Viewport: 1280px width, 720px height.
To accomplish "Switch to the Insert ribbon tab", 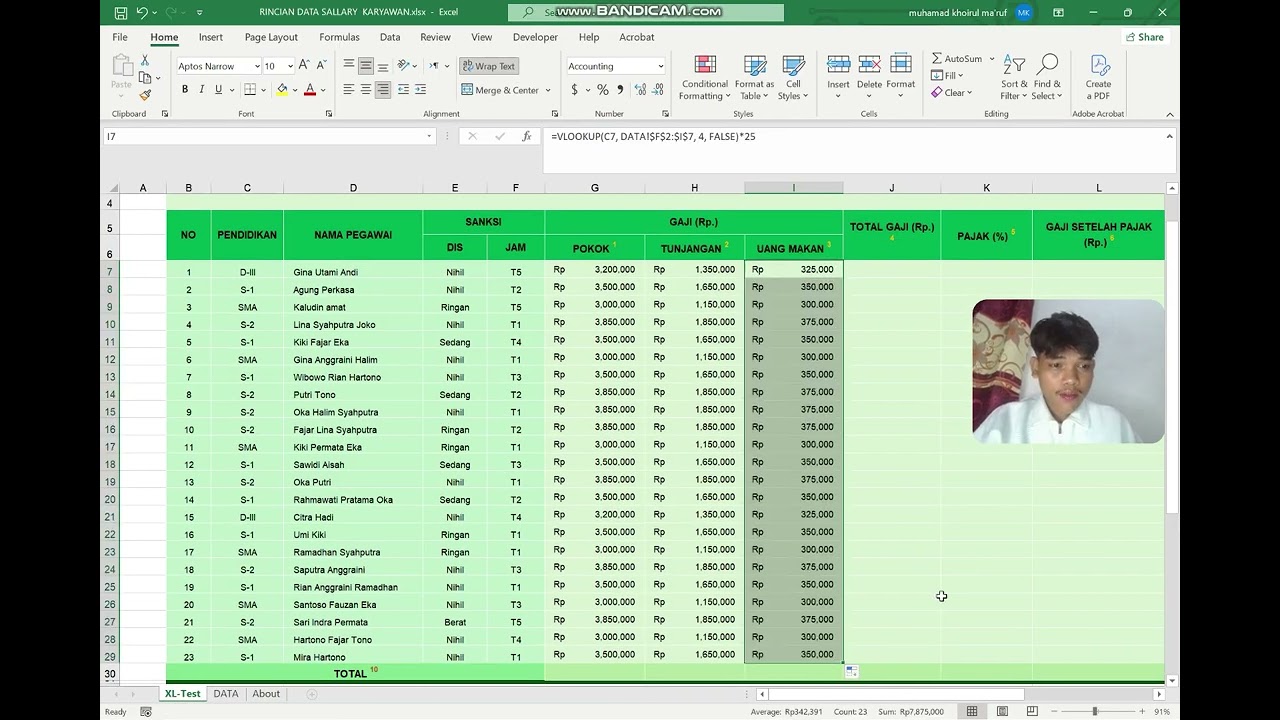I will pyautogui.click(x=211, y=37).
